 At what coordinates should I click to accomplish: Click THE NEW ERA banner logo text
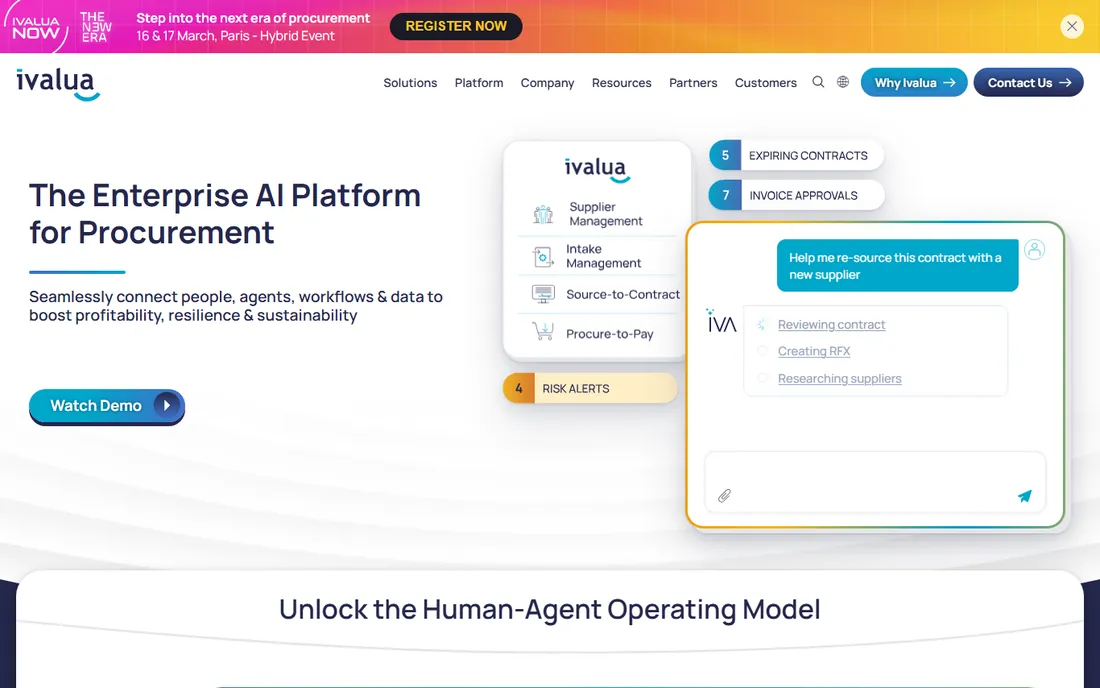pos(95,27)
